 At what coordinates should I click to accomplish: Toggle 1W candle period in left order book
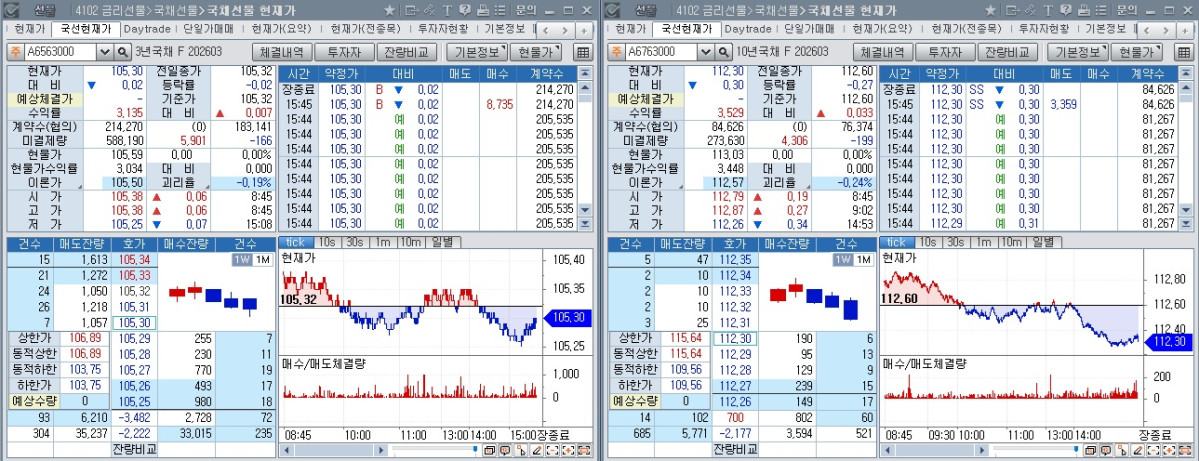tap(242, 259)
